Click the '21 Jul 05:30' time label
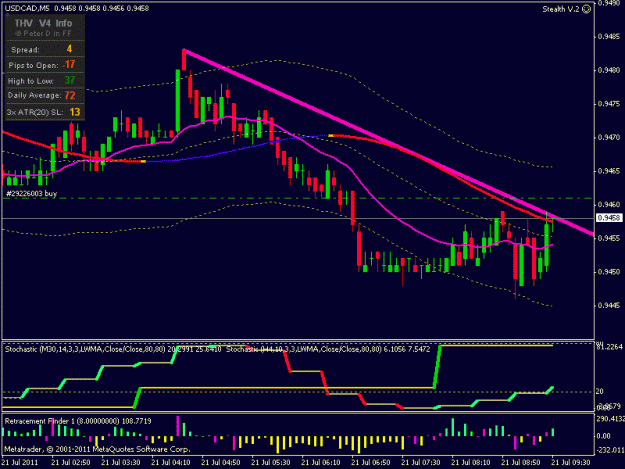 [x=271, y=463]
